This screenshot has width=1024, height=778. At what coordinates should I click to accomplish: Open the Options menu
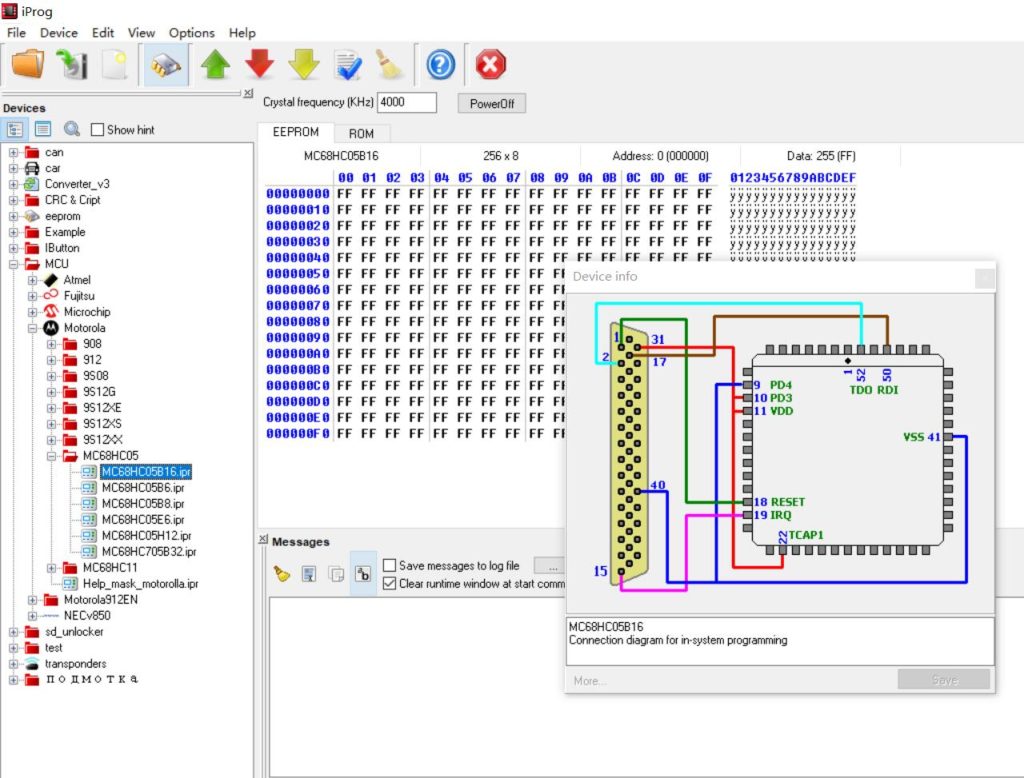(191, 32)
